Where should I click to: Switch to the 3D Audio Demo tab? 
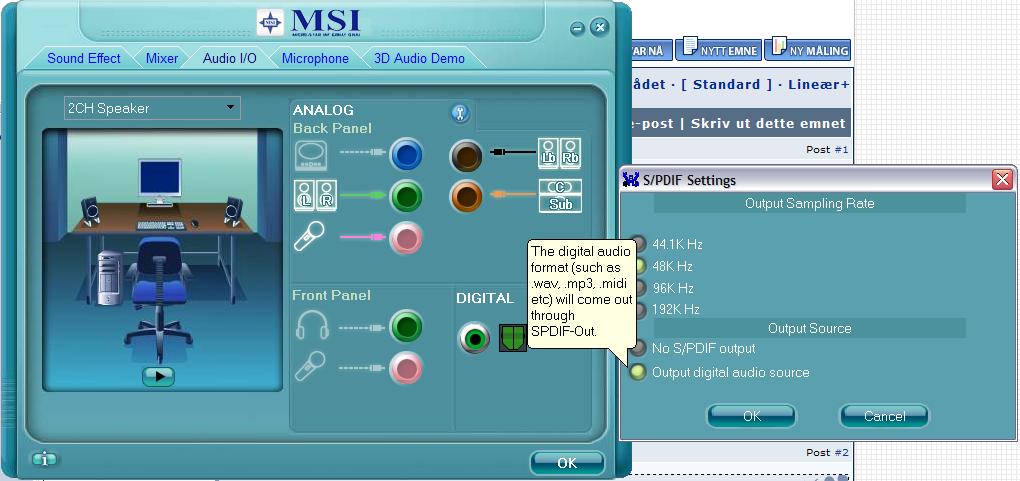tap(419, 58)
